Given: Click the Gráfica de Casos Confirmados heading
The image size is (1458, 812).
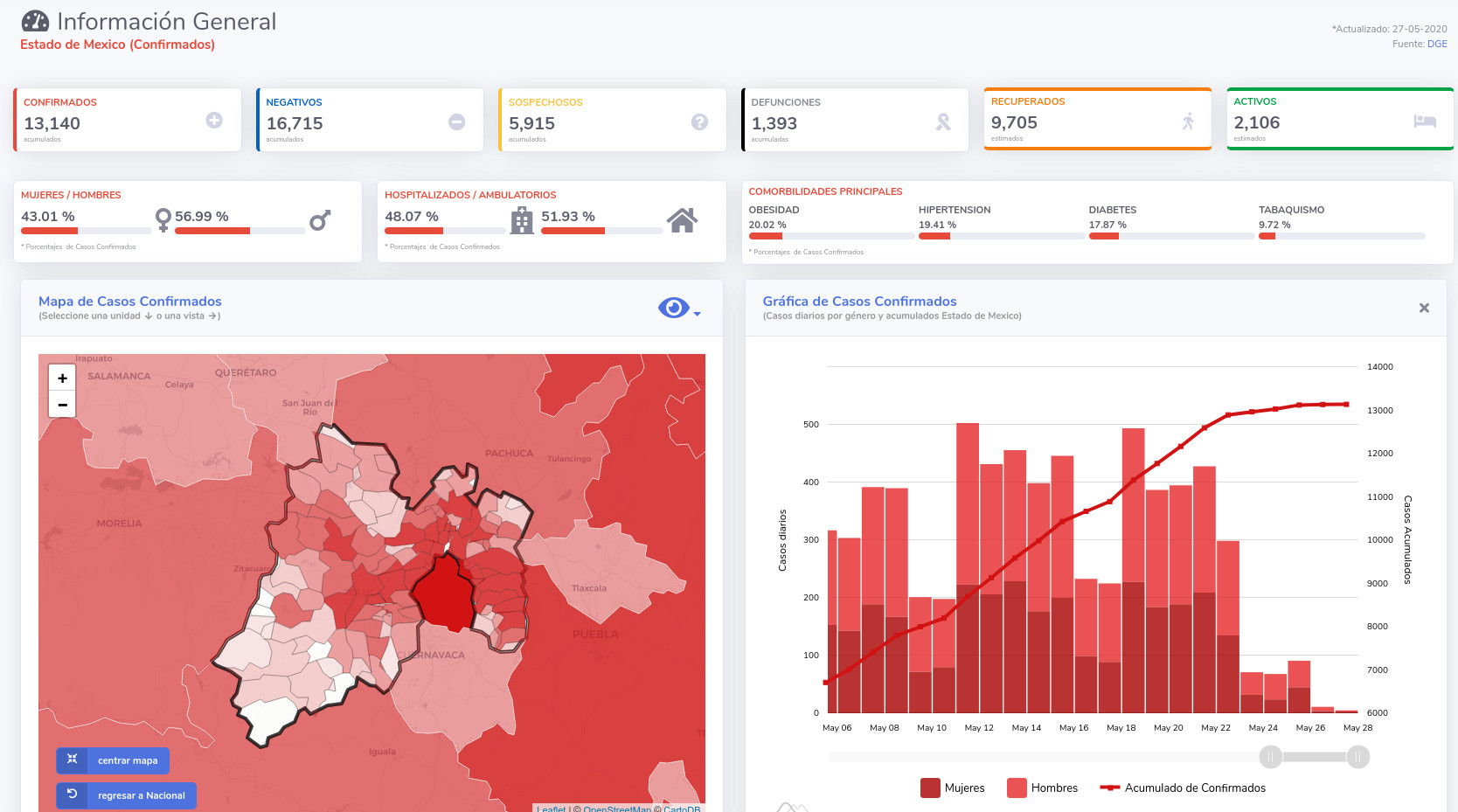Looking at the screenshot, I should (859, 301).
